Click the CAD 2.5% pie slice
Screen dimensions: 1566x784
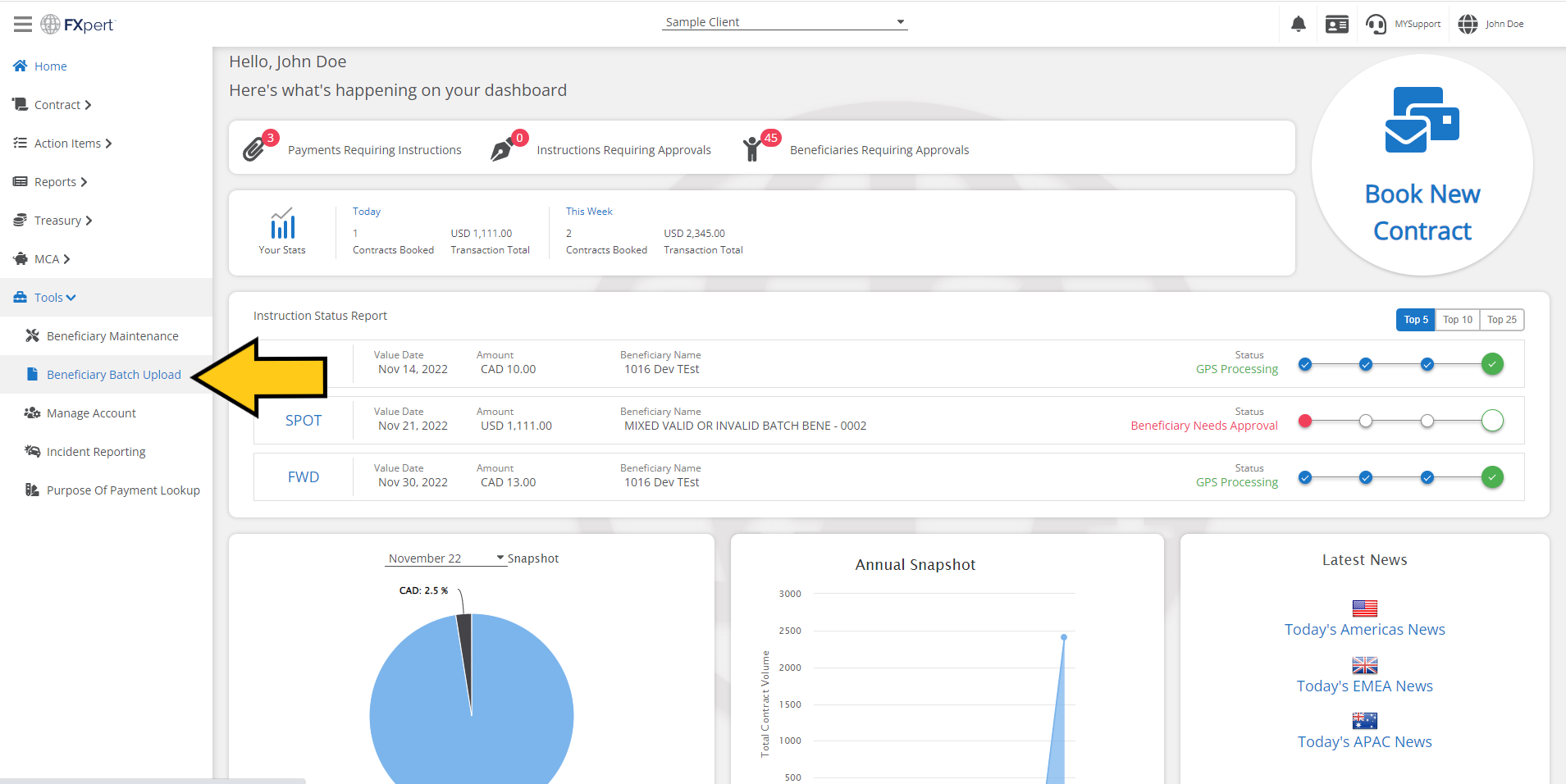(465, 656)
